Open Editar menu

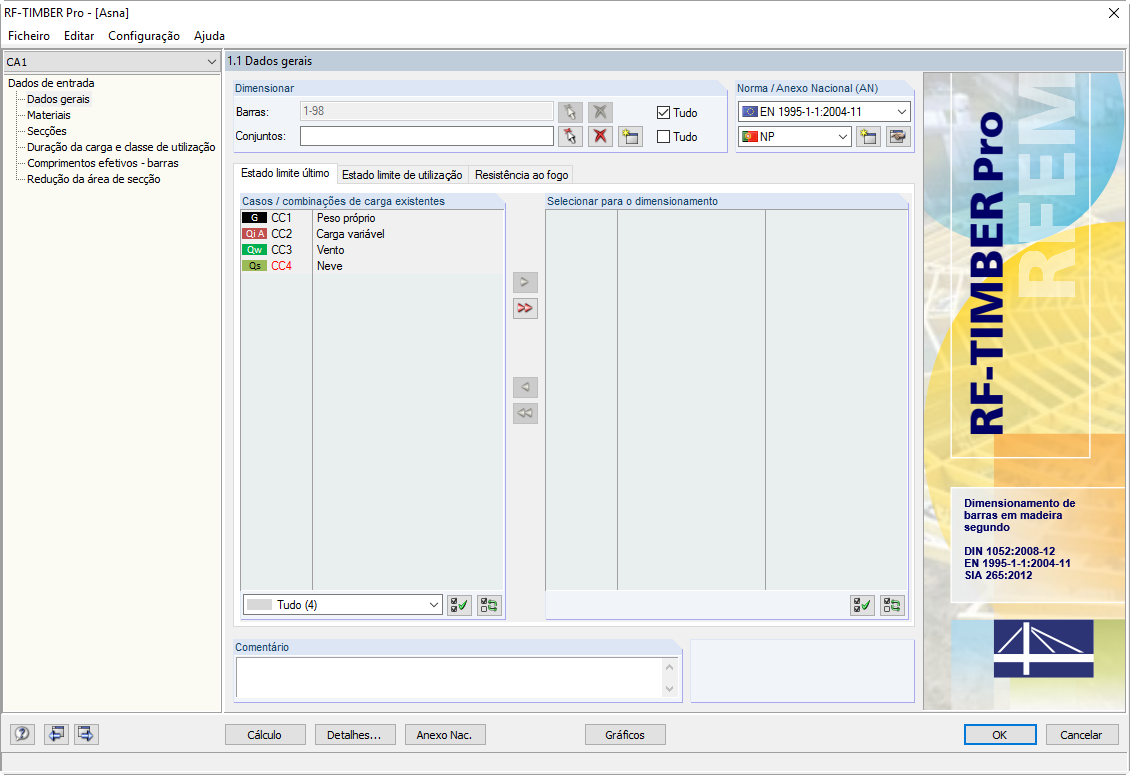[79, 35]
